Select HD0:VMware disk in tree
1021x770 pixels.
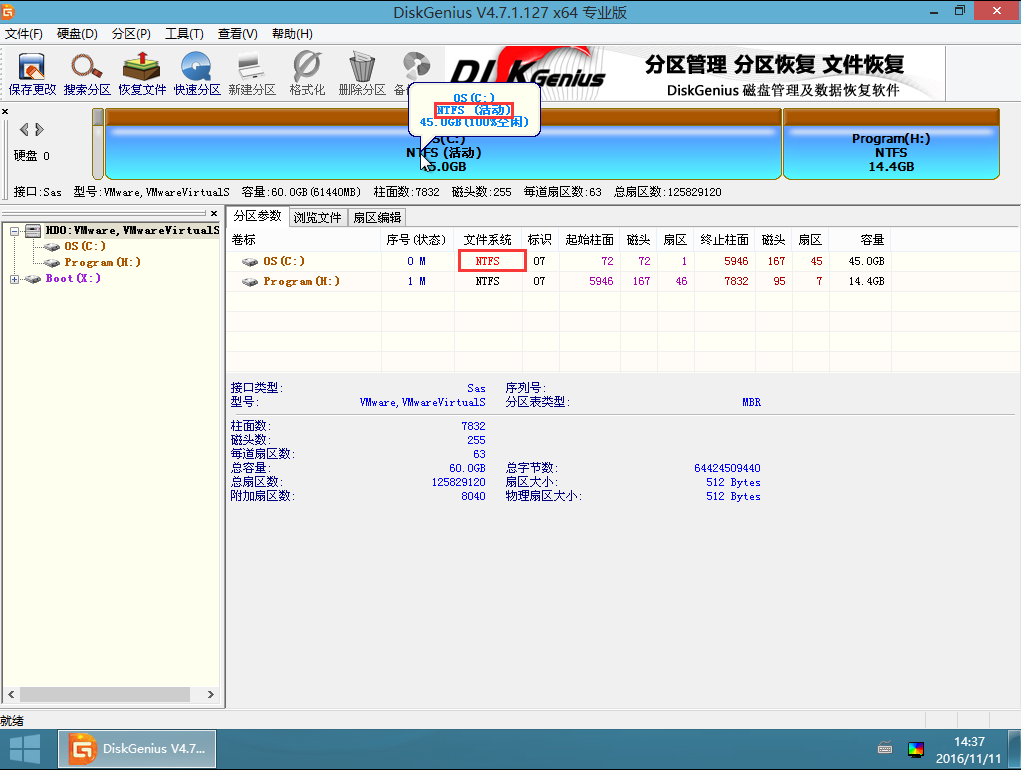132,230
